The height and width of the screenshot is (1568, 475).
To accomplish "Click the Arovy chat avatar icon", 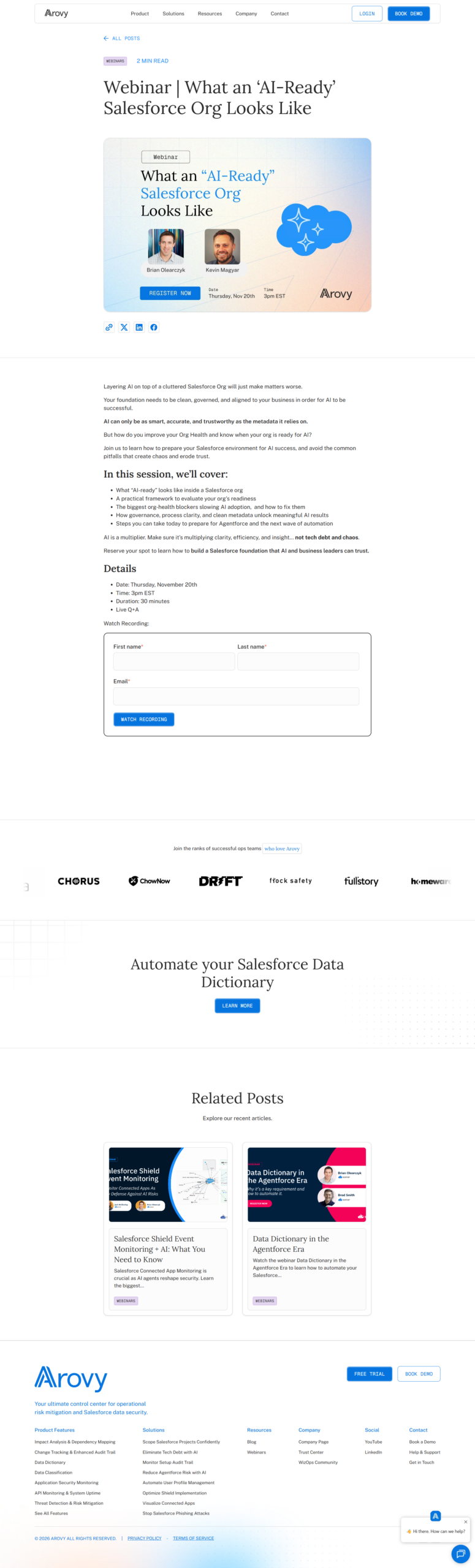I will pos(436,1516).
